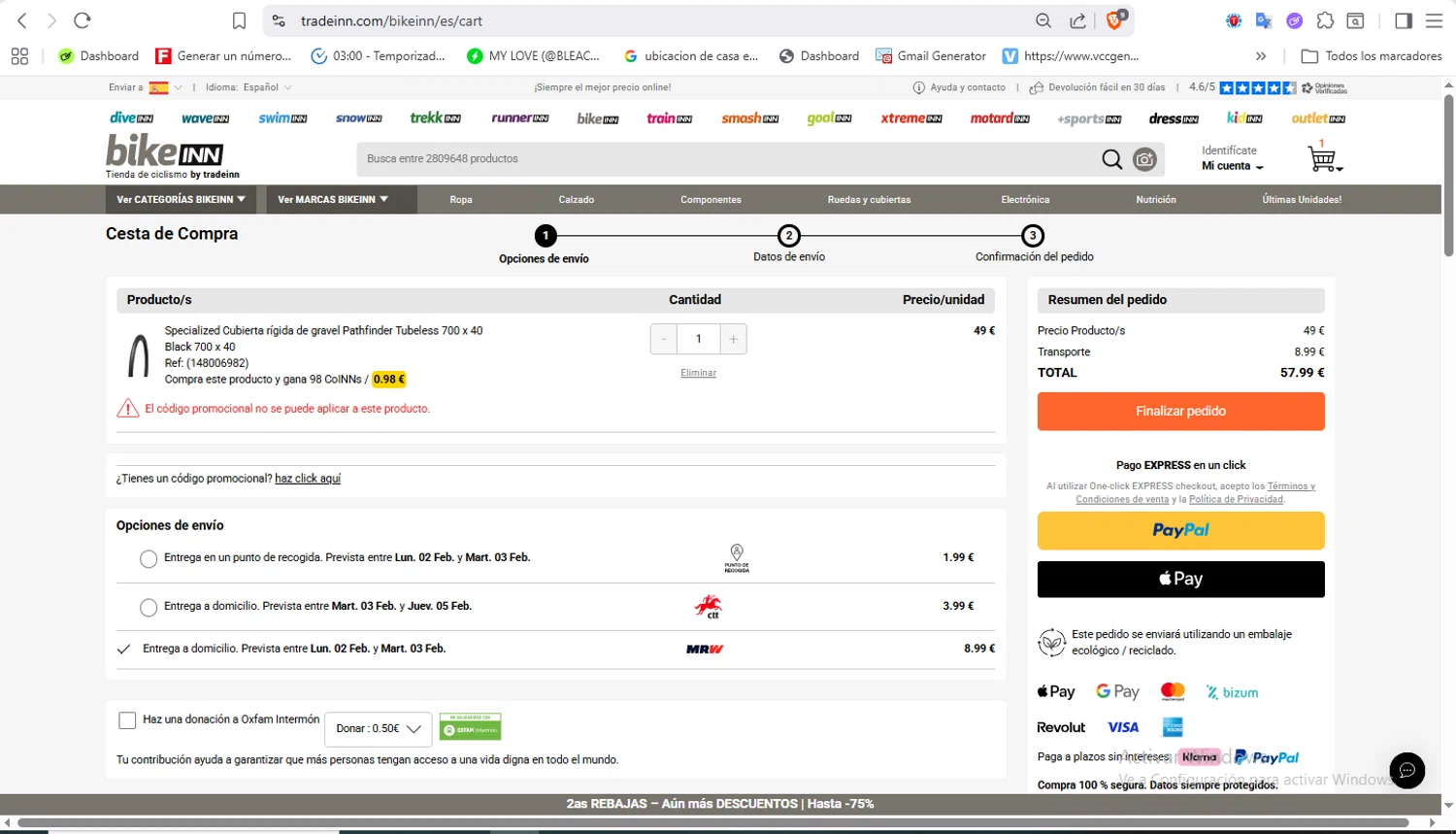Click the smashinn store logo
The image size is (1456, 834).
750,118
